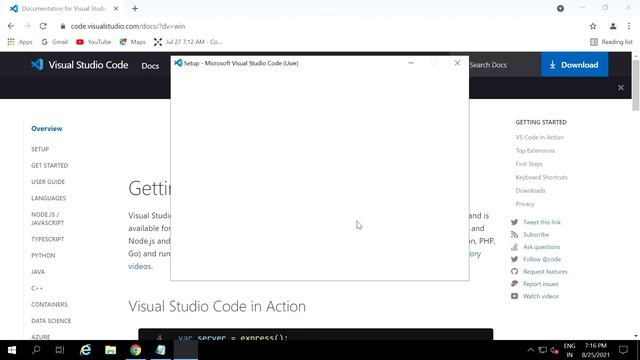
Task: Expand the NODE.JS / JAVASCRIPT section
Action: click(47, 219)
